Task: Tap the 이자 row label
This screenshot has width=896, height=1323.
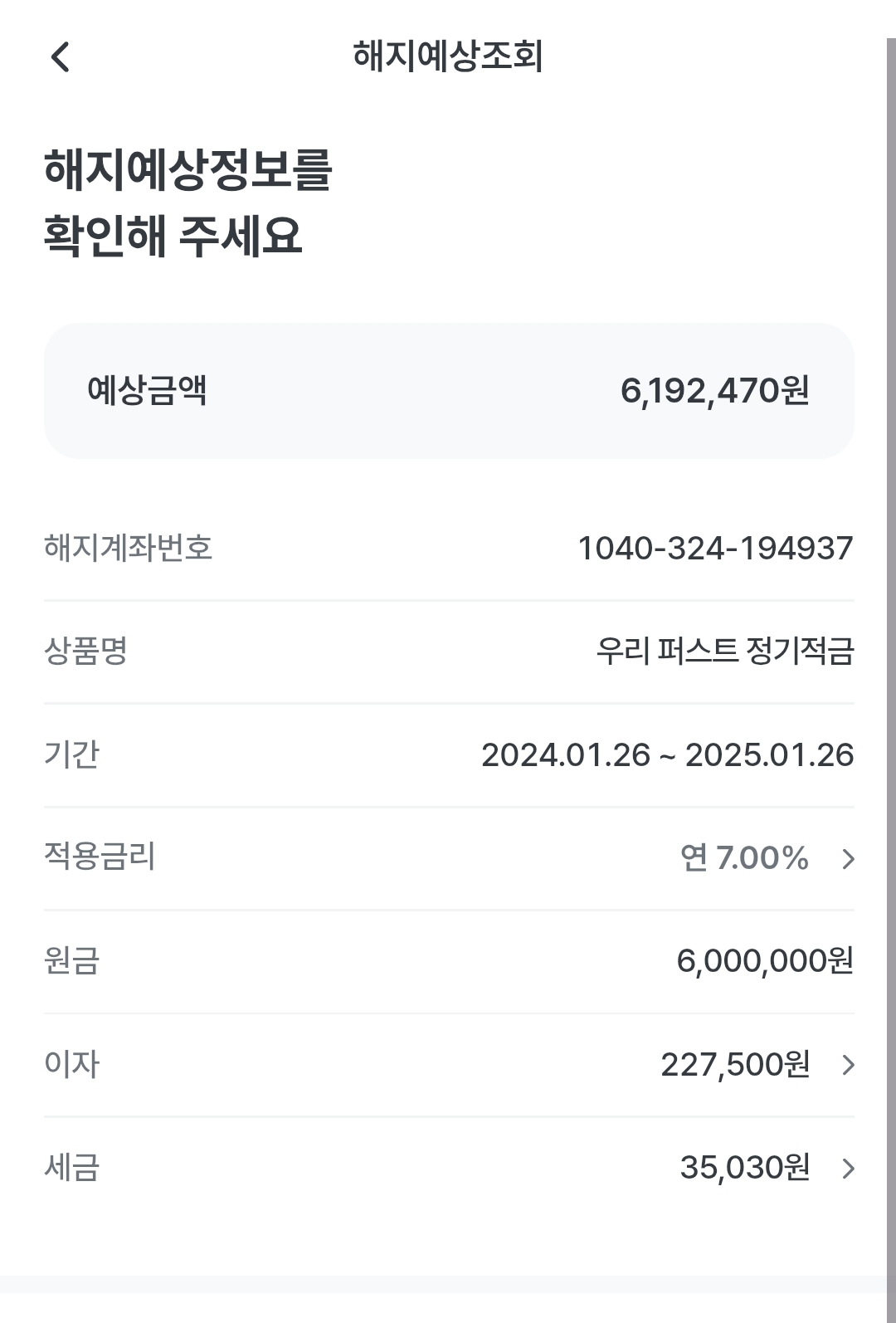Action: (x=72, y=1065)
